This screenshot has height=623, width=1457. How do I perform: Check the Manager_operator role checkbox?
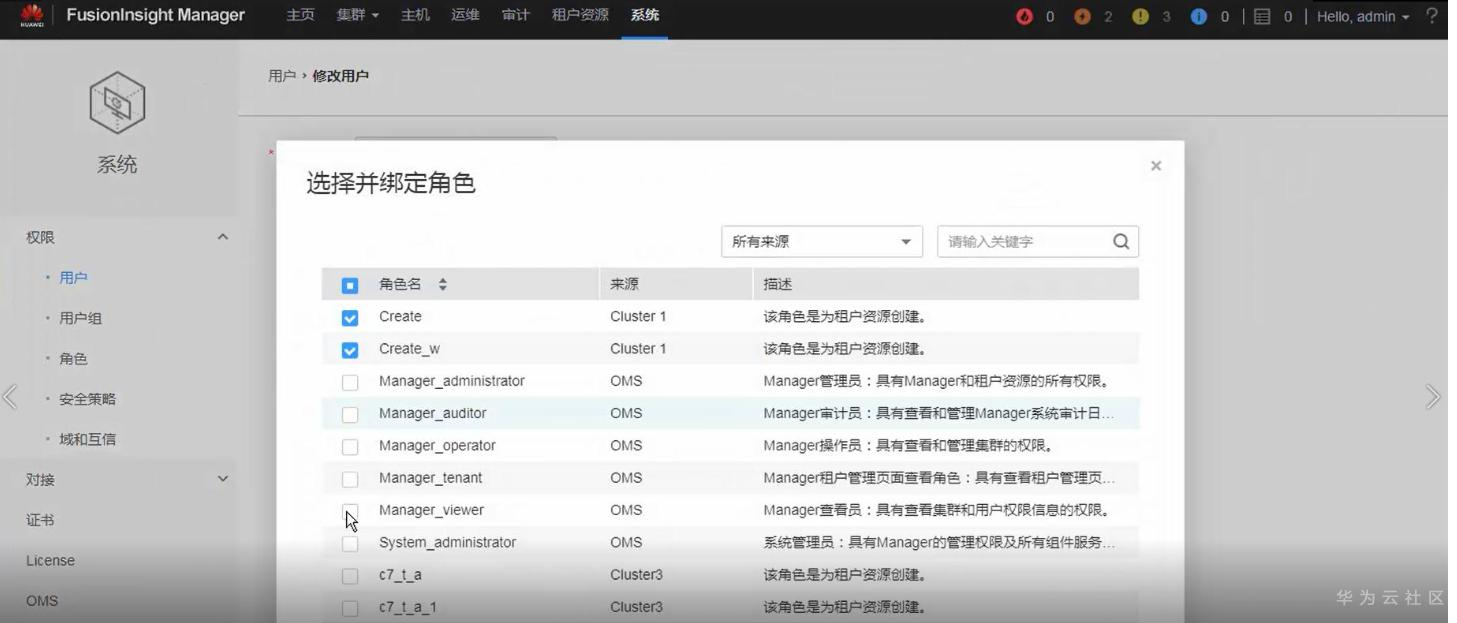point(350,447)
